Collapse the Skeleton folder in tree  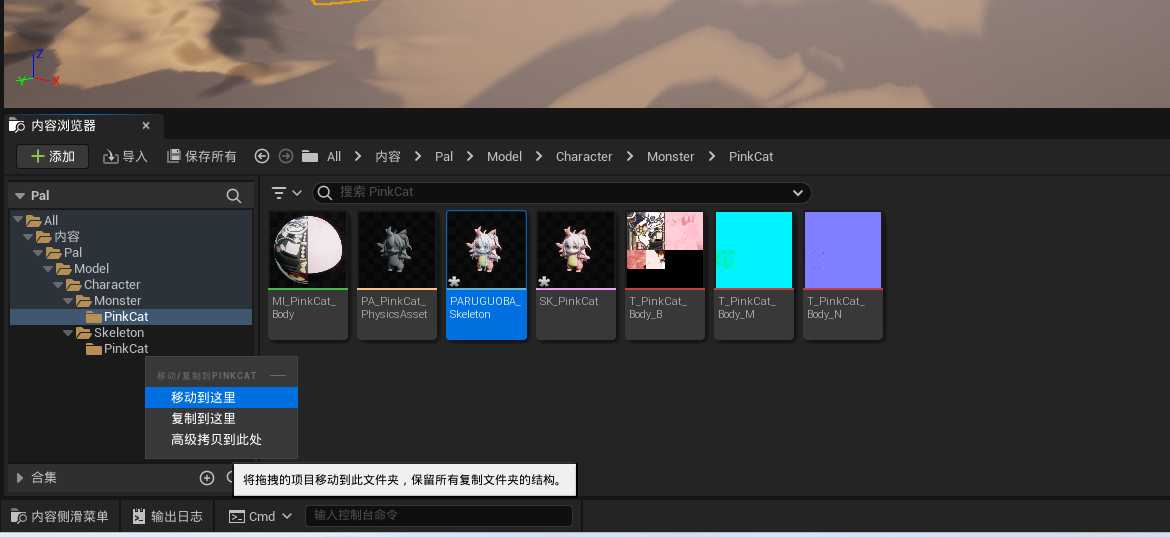click(x=68, y=333)
